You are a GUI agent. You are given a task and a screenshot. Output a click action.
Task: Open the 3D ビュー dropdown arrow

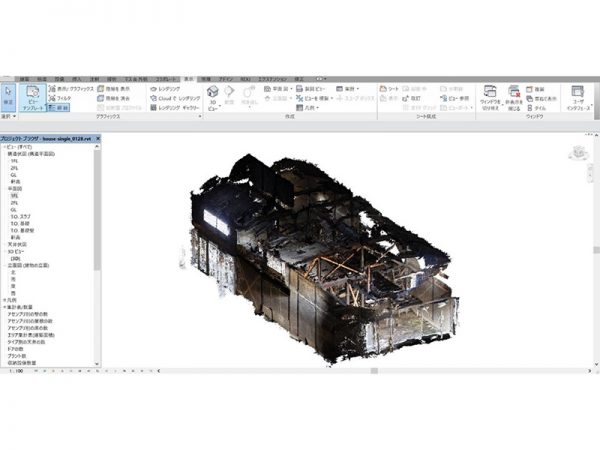220,106
